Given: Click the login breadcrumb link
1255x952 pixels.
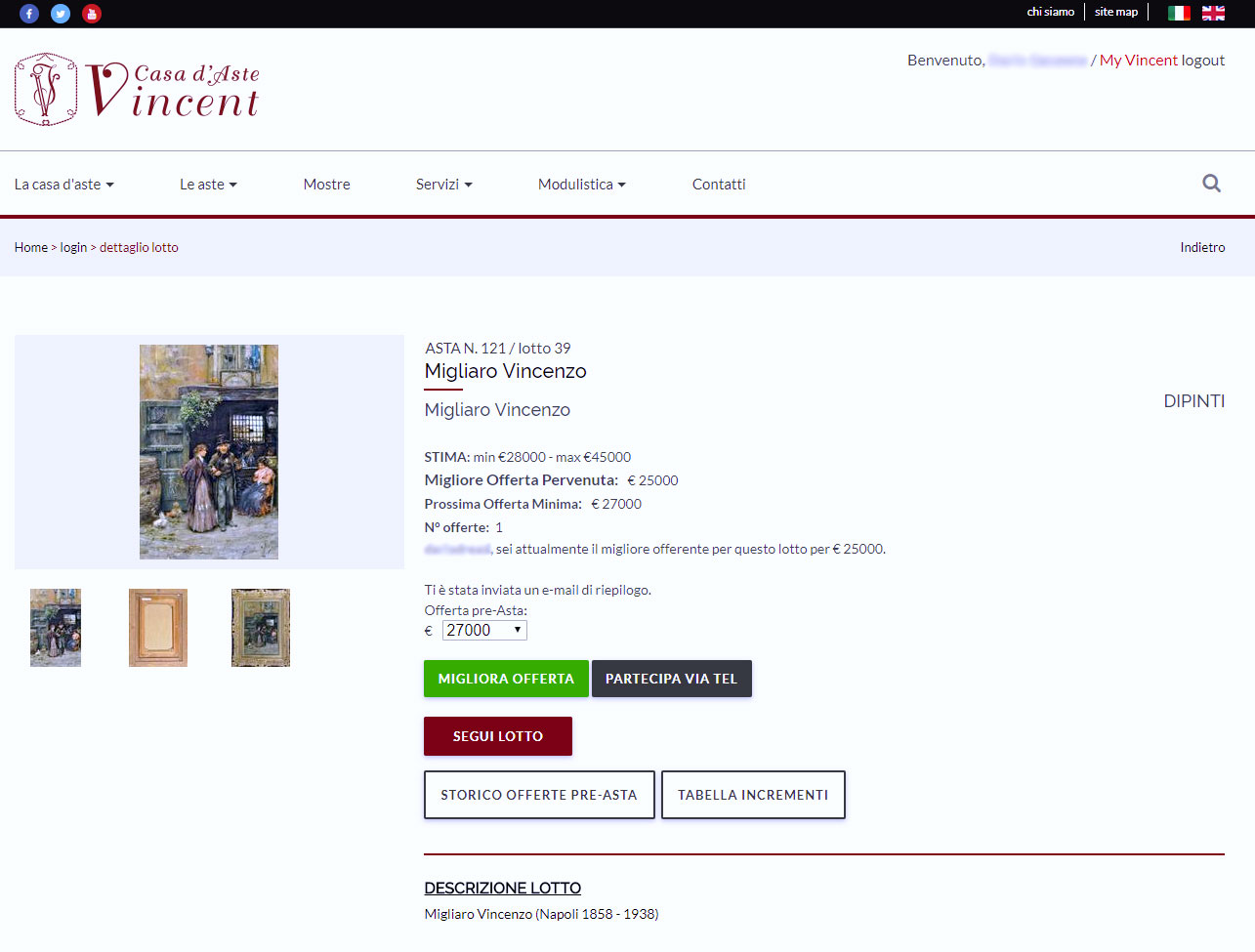Looking at the screenshot, I should tap(73, 247).
